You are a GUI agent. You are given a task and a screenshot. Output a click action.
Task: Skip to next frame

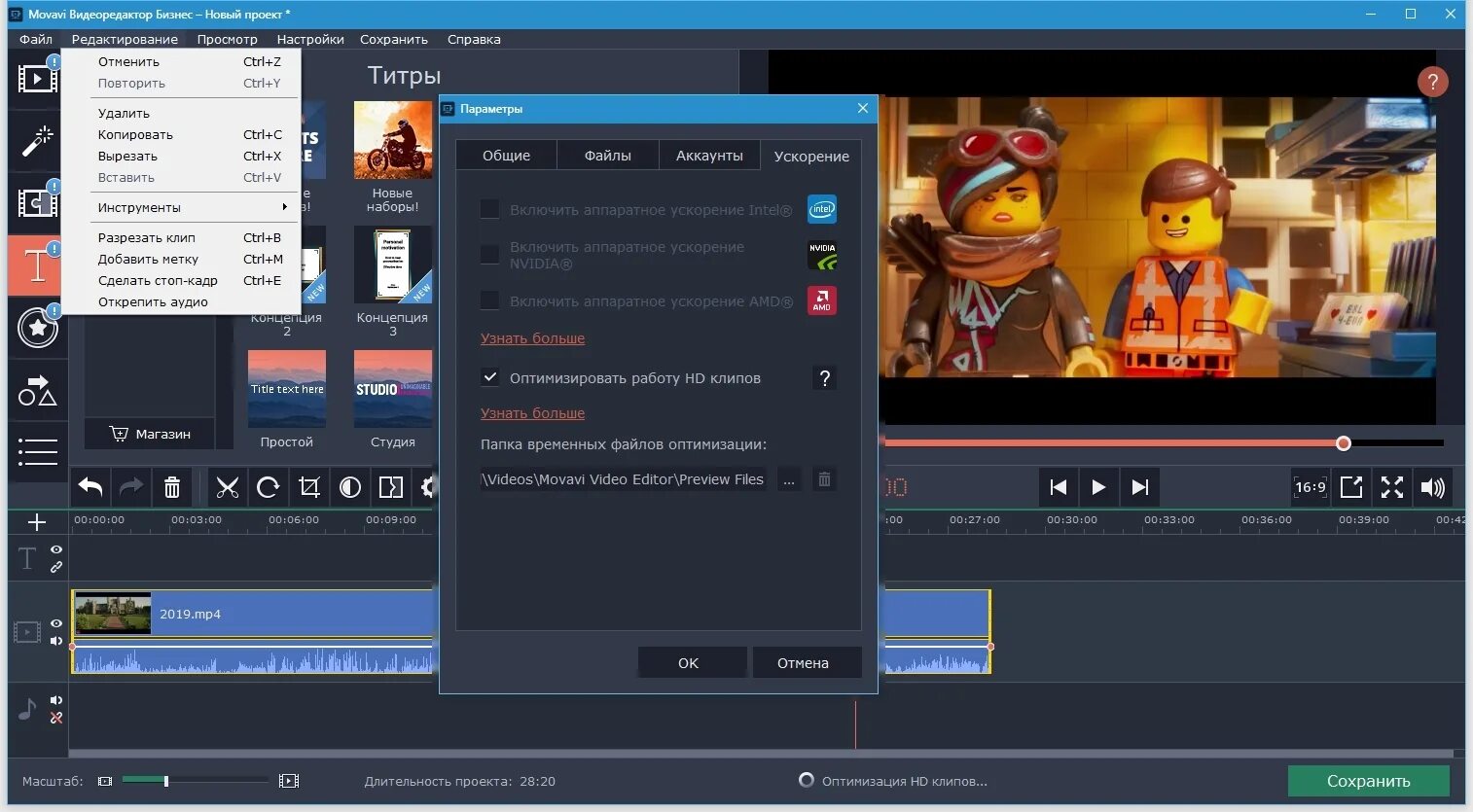click(x=1139, y=487)
